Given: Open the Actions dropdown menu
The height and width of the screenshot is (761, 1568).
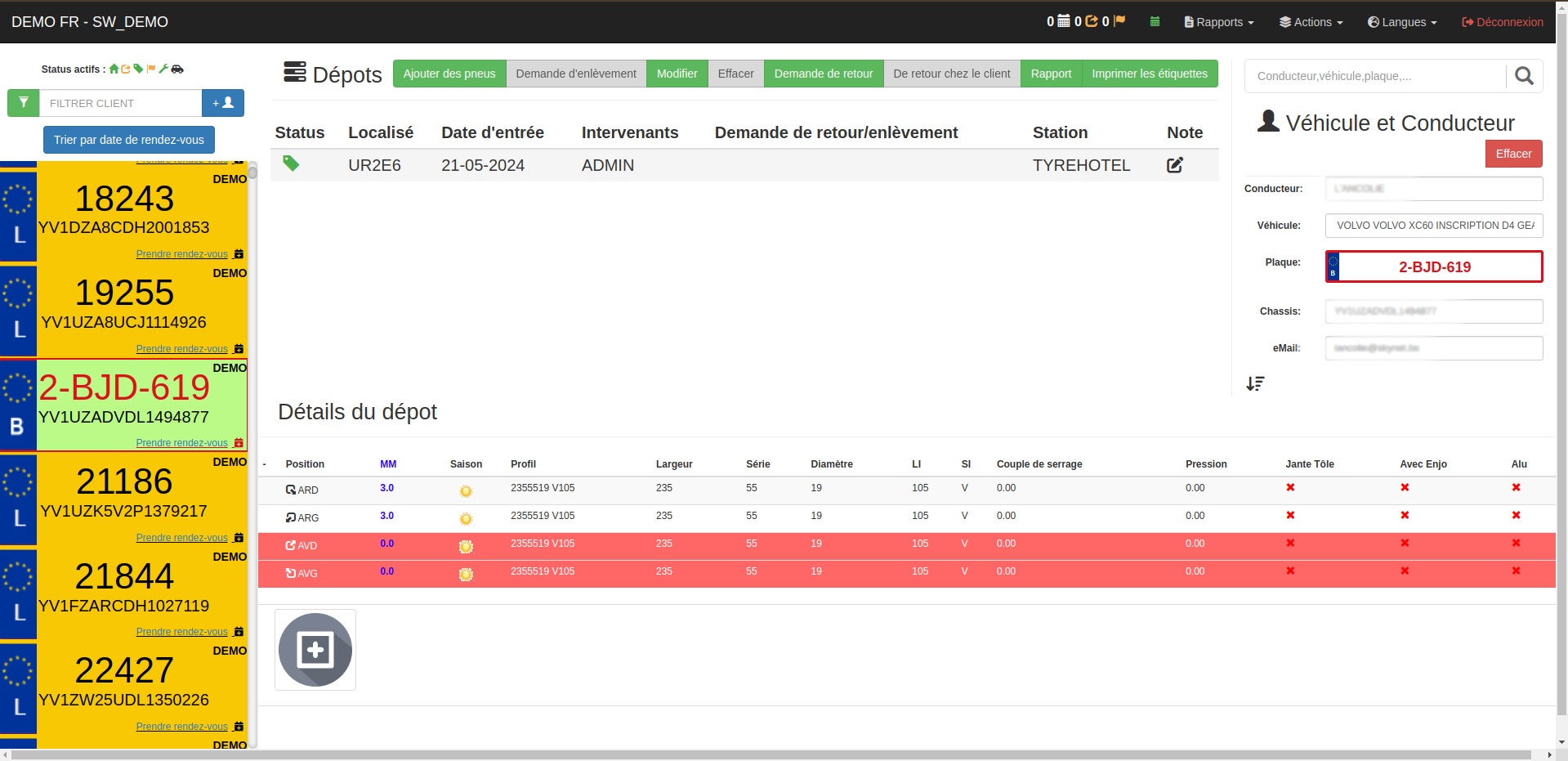Looking at the screenshot, I should pos(1311,22).
